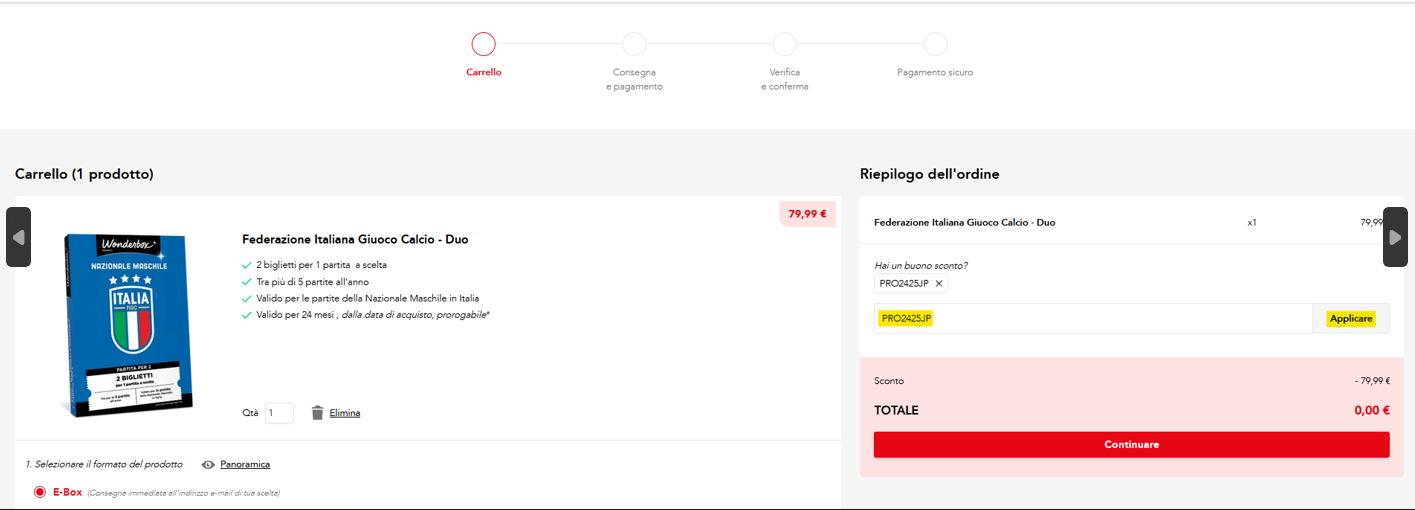1415x510 pixels.
Task: Go to the Consegna e pagamento step
Action: point(634,44)
